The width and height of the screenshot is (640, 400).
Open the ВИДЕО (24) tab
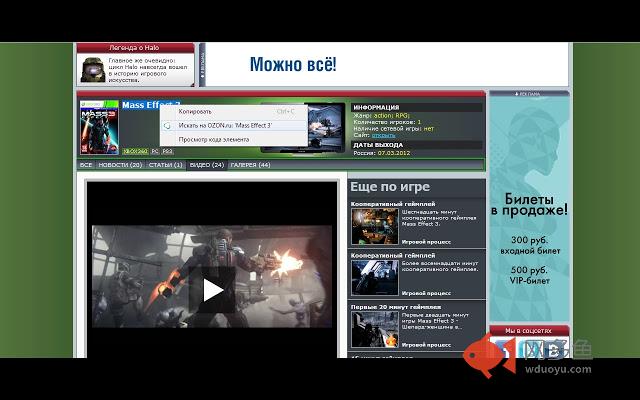(x=207, y=165)
